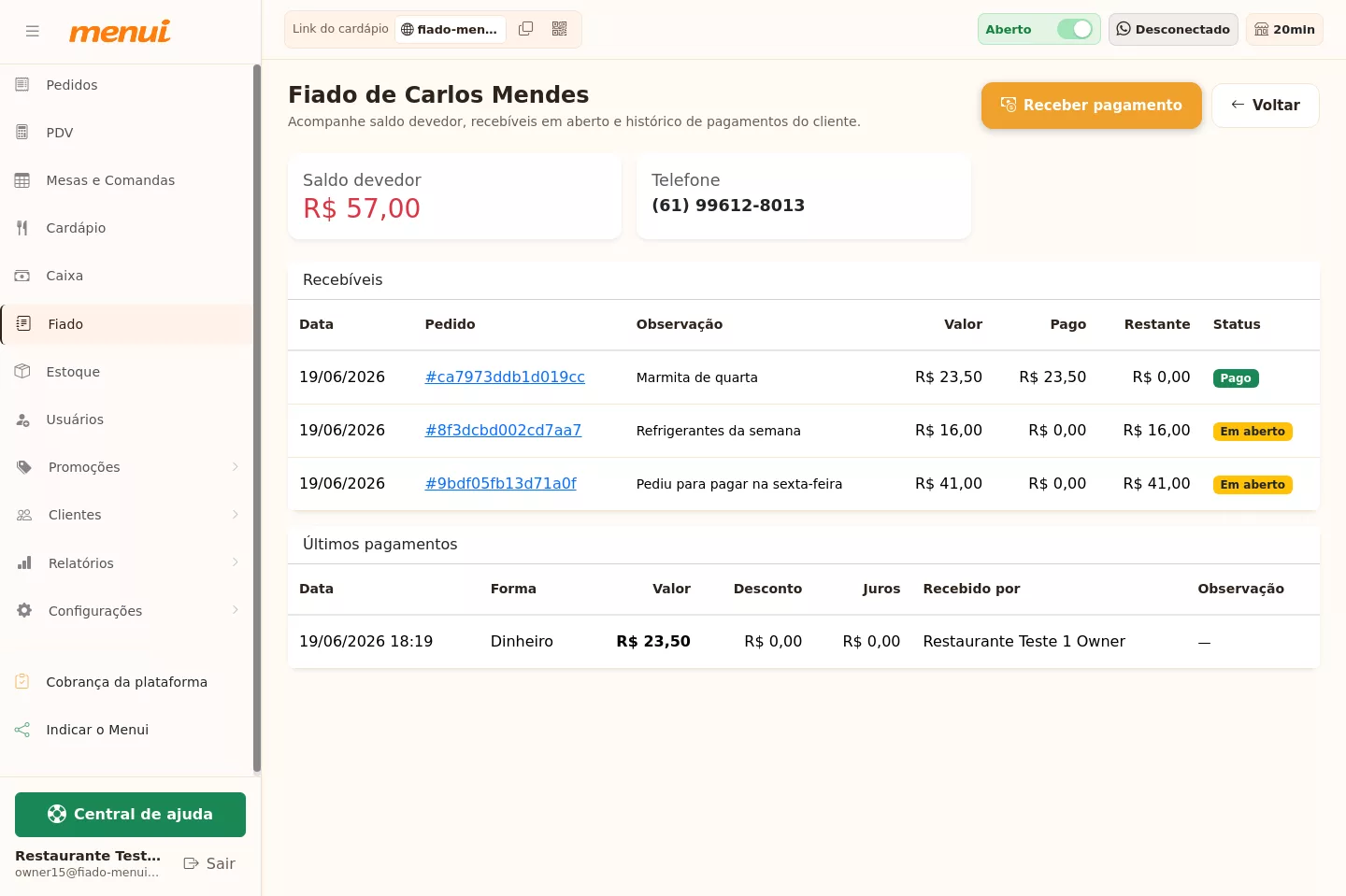Click the store icon beside 20min

click(x=1262, y=29)
